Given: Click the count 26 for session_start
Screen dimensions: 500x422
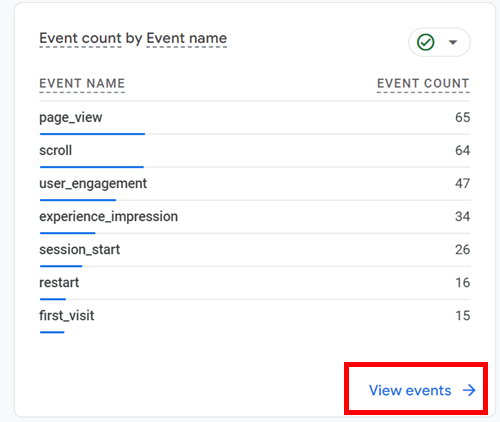Looking at the screenshot, I should point(463,250).
